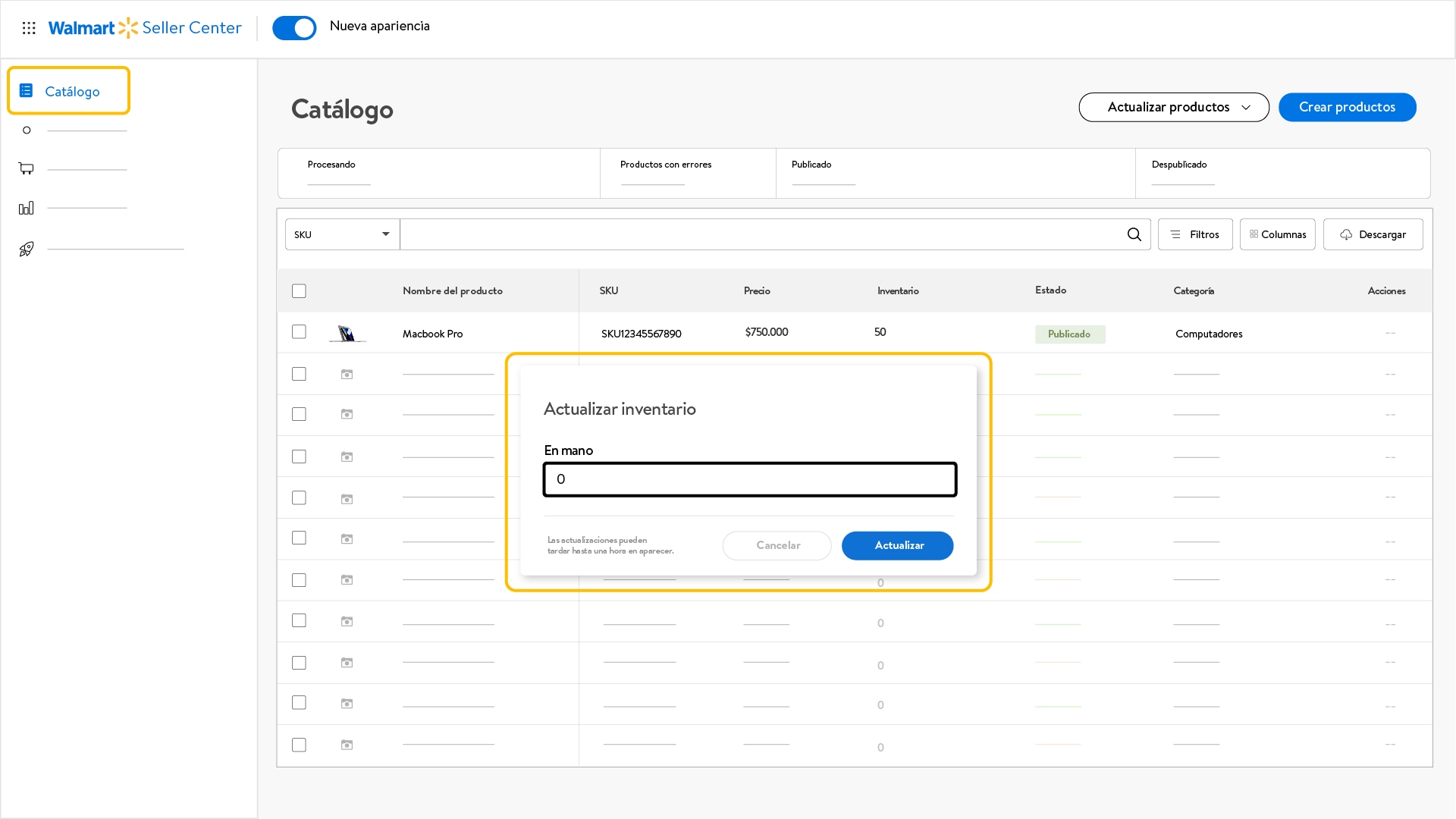Image resolution: width=1456 pixels, height=819 pixels.
Task: Click the Actualizar button in dialog
Action: 897,545
